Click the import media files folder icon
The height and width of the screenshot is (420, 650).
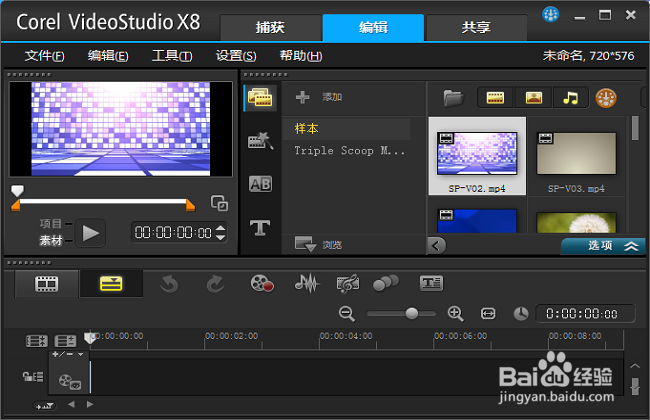(x=454, y=98)
